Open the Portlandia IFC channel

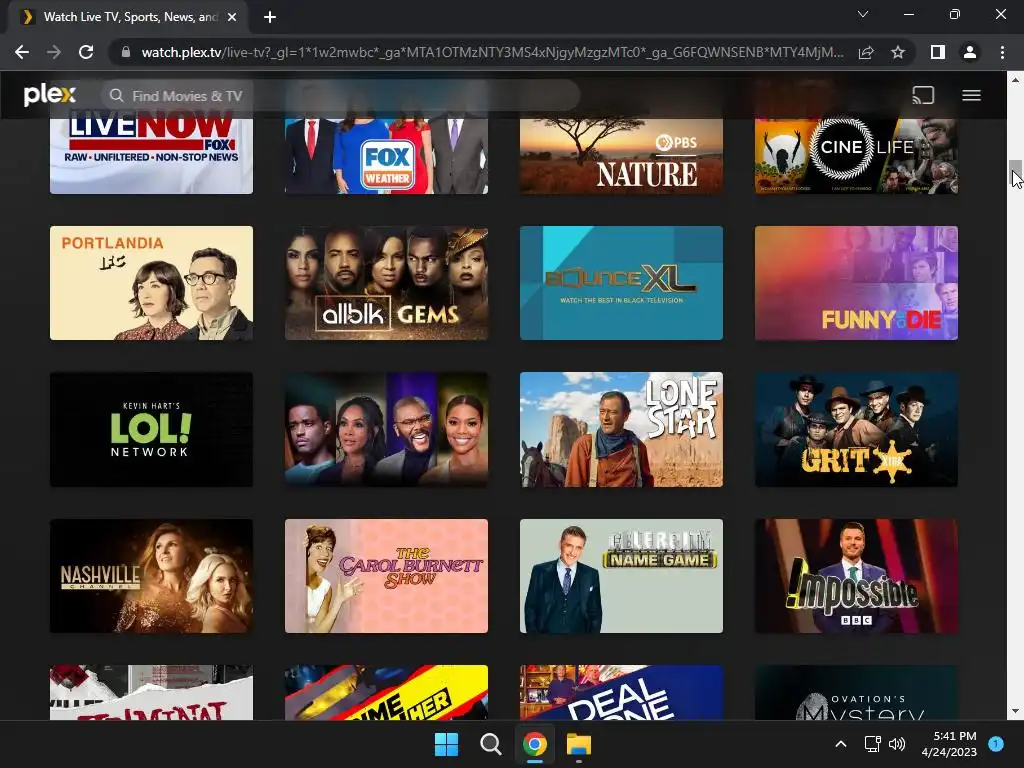(x=152, y=283)
